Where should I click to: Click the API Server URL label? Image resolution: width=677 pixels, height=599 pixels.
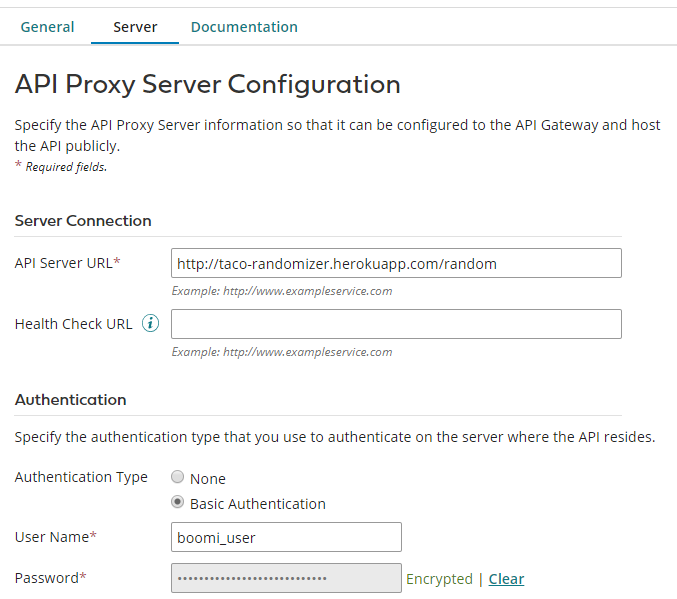coord(67,263)
